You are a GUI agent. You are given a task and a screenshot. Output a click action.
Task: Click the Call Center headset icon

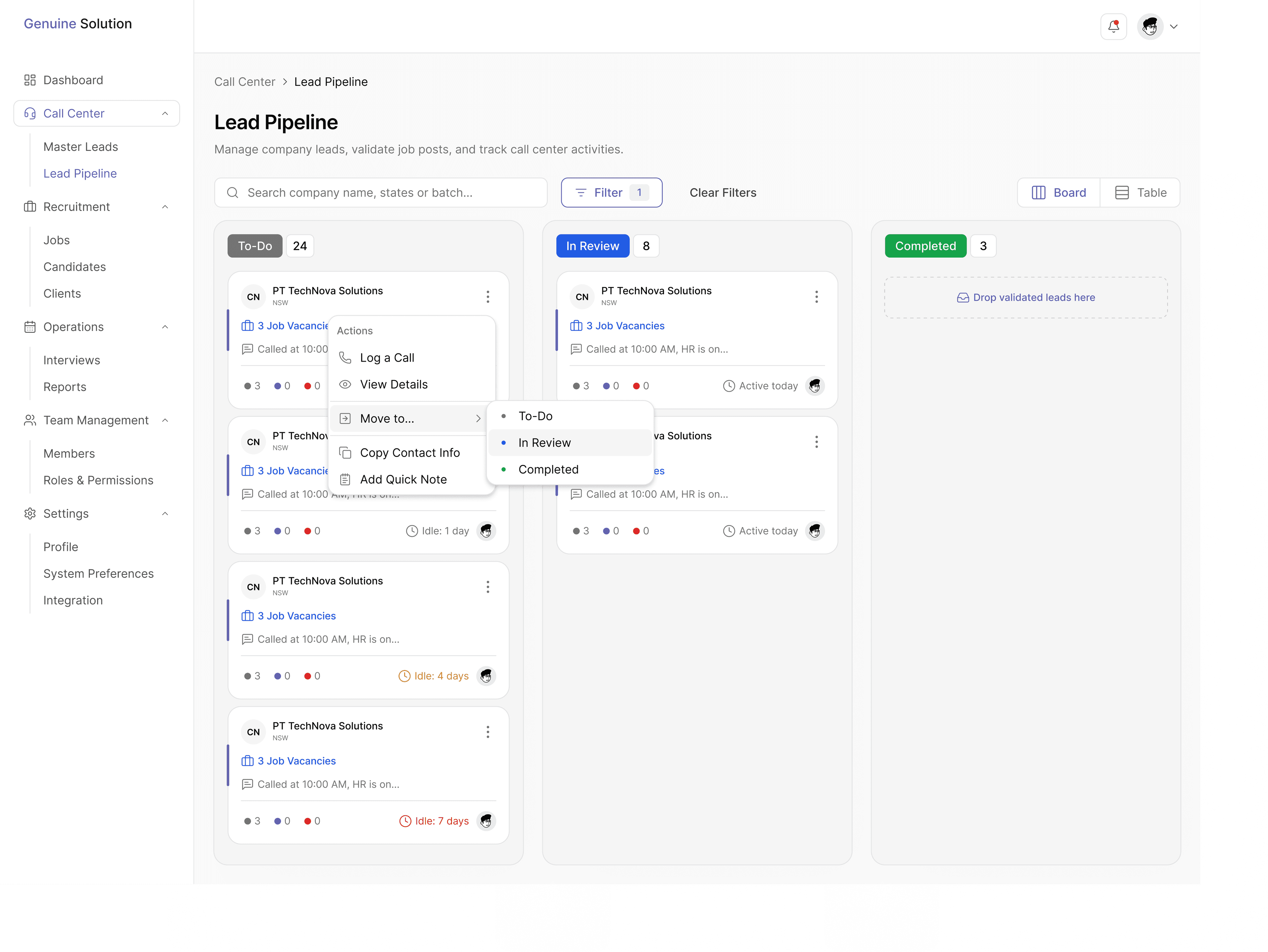(x=30, y=114)
